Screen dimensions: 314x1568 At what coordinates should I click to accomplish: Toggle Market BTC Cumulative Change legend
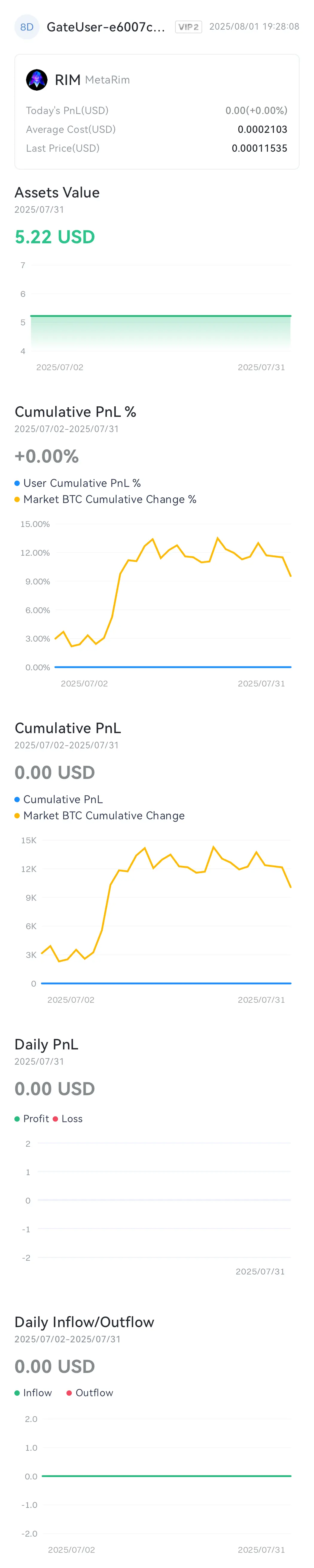coord(99,816)
